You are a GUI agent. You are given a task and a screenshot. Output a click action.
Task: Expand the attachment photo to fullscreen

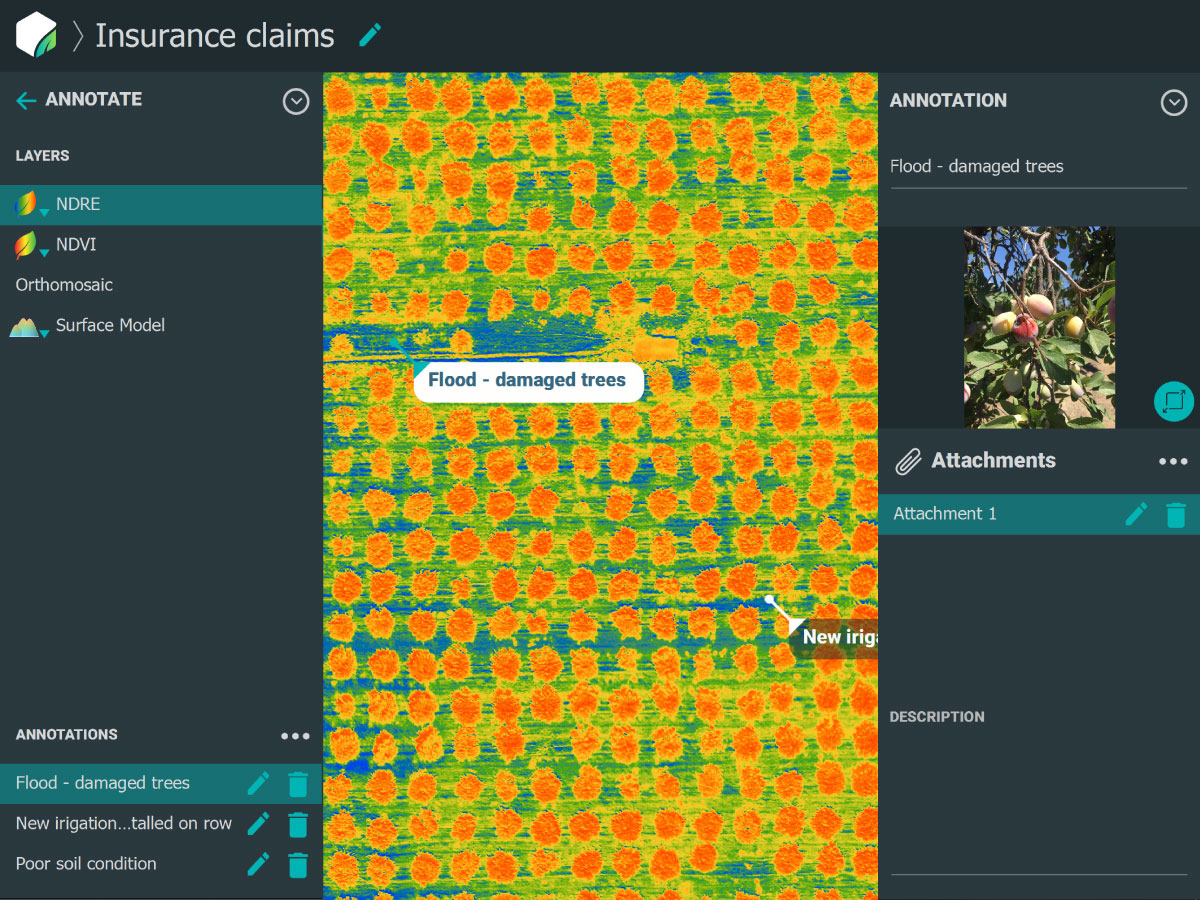[1173, 401]
